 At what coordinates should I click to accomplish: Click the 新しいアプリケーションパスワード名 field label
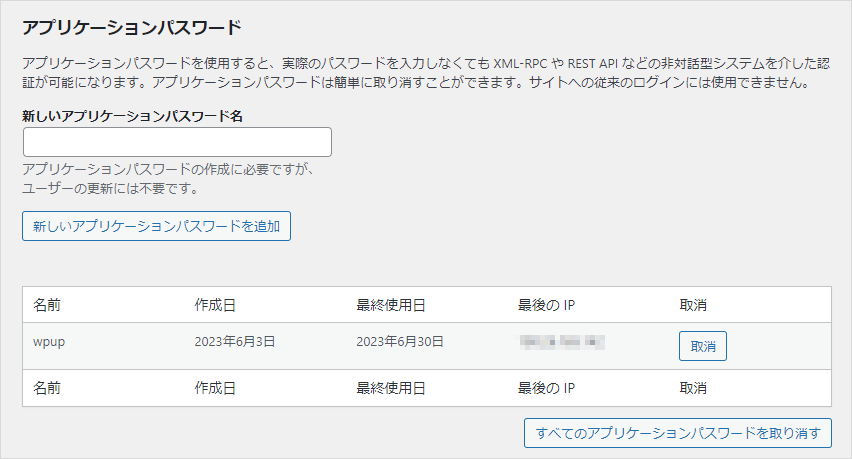point(132,116)
